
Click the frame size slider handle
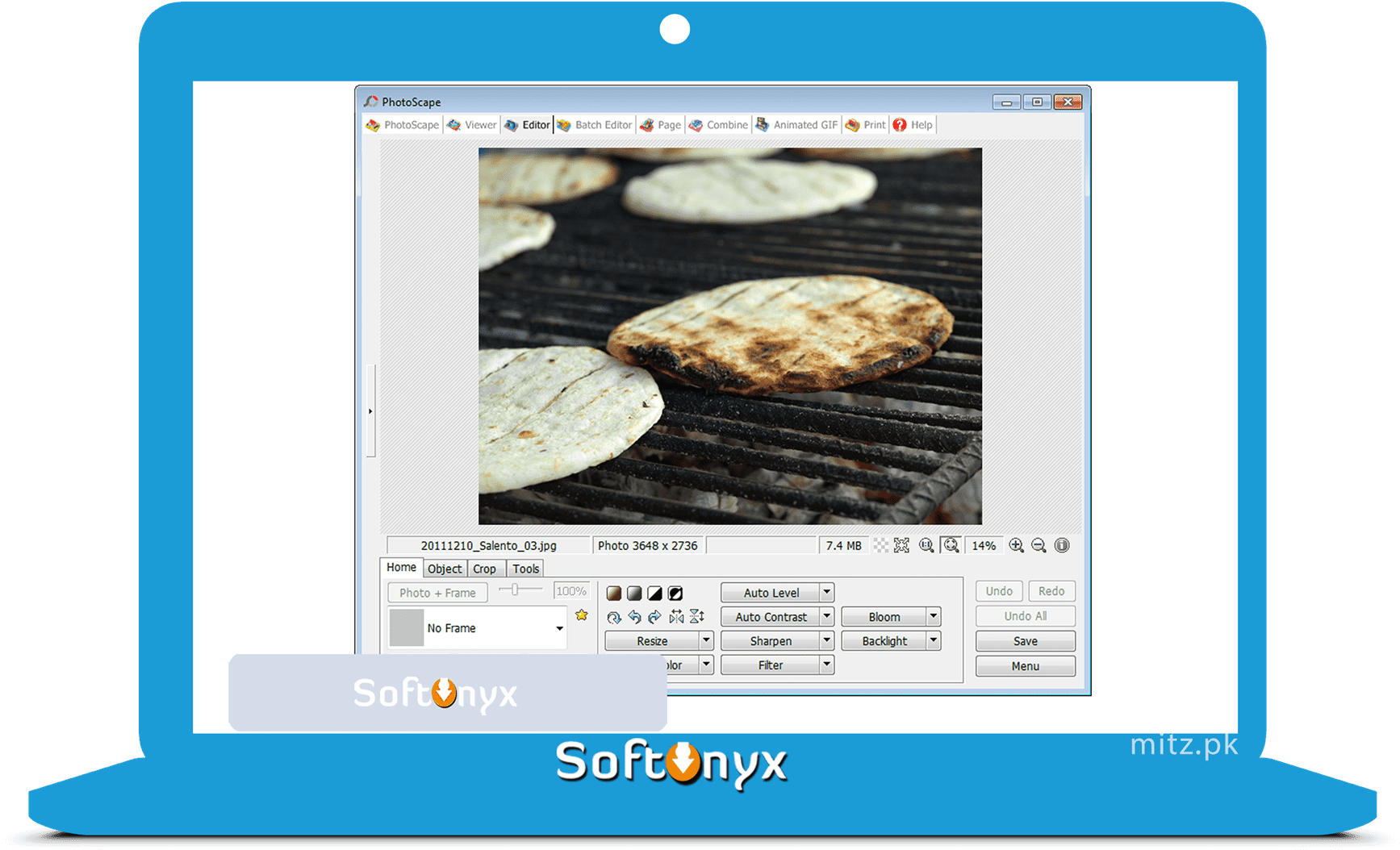tap(515, 590)
